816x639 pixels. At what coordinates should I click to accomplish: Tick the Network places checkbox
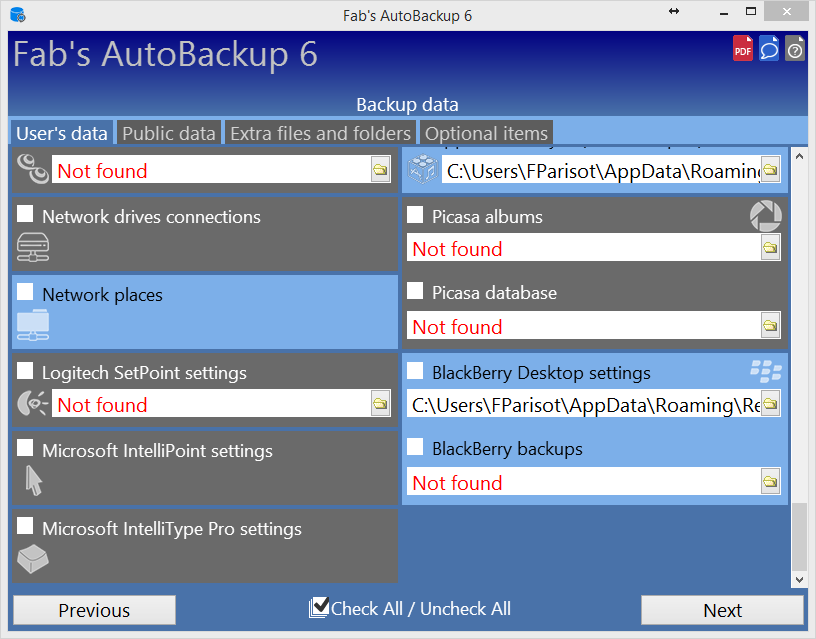[x=25, y=292]
